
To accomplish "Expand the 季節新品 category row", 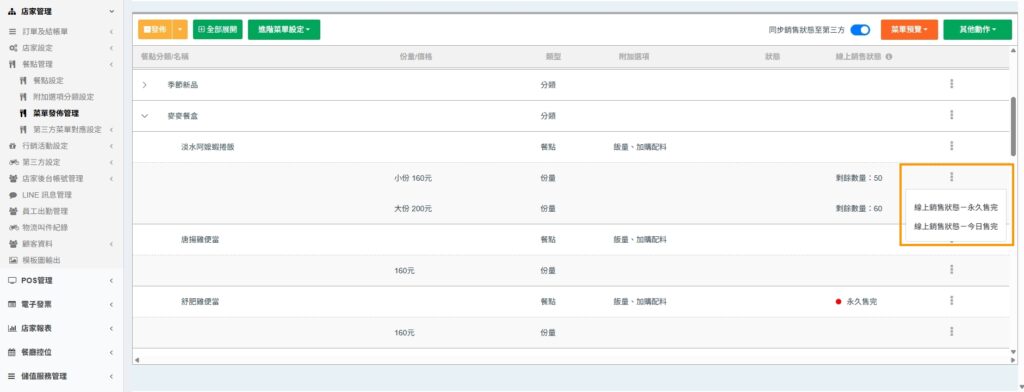I will click(x=144, y=85).
